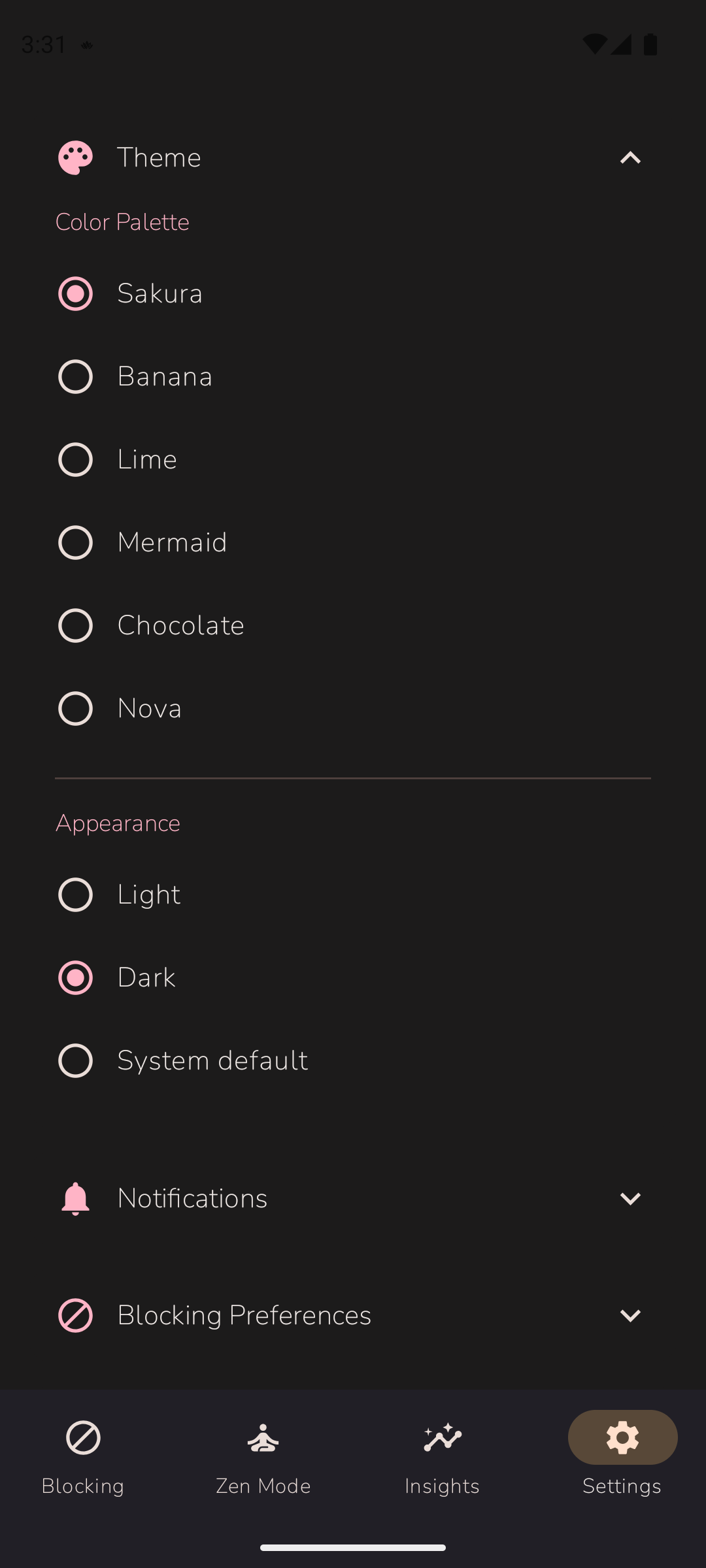
Task: Click the Notifications label
Action: 192,1198
